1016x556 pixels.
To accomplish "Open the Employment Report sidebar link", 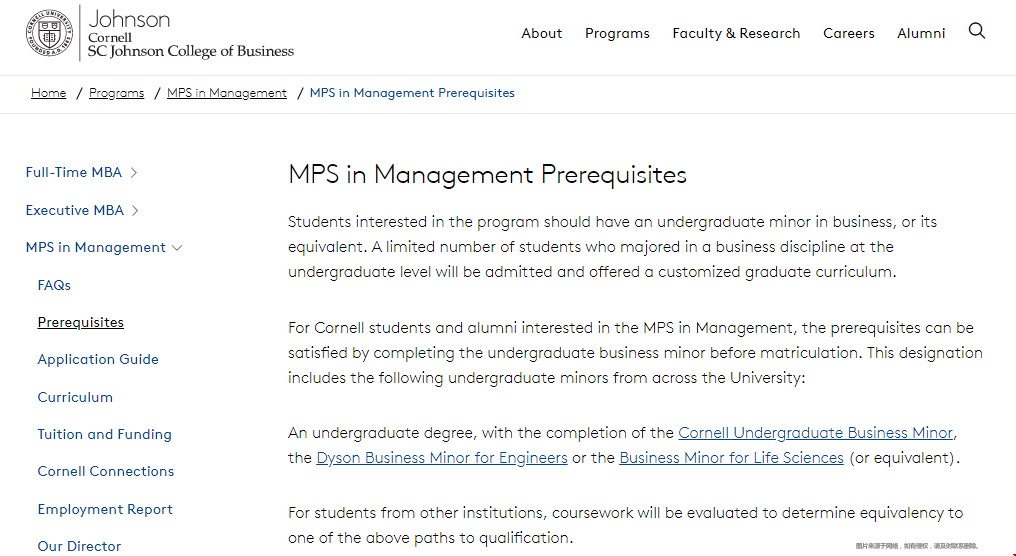I will coord(105,509).
